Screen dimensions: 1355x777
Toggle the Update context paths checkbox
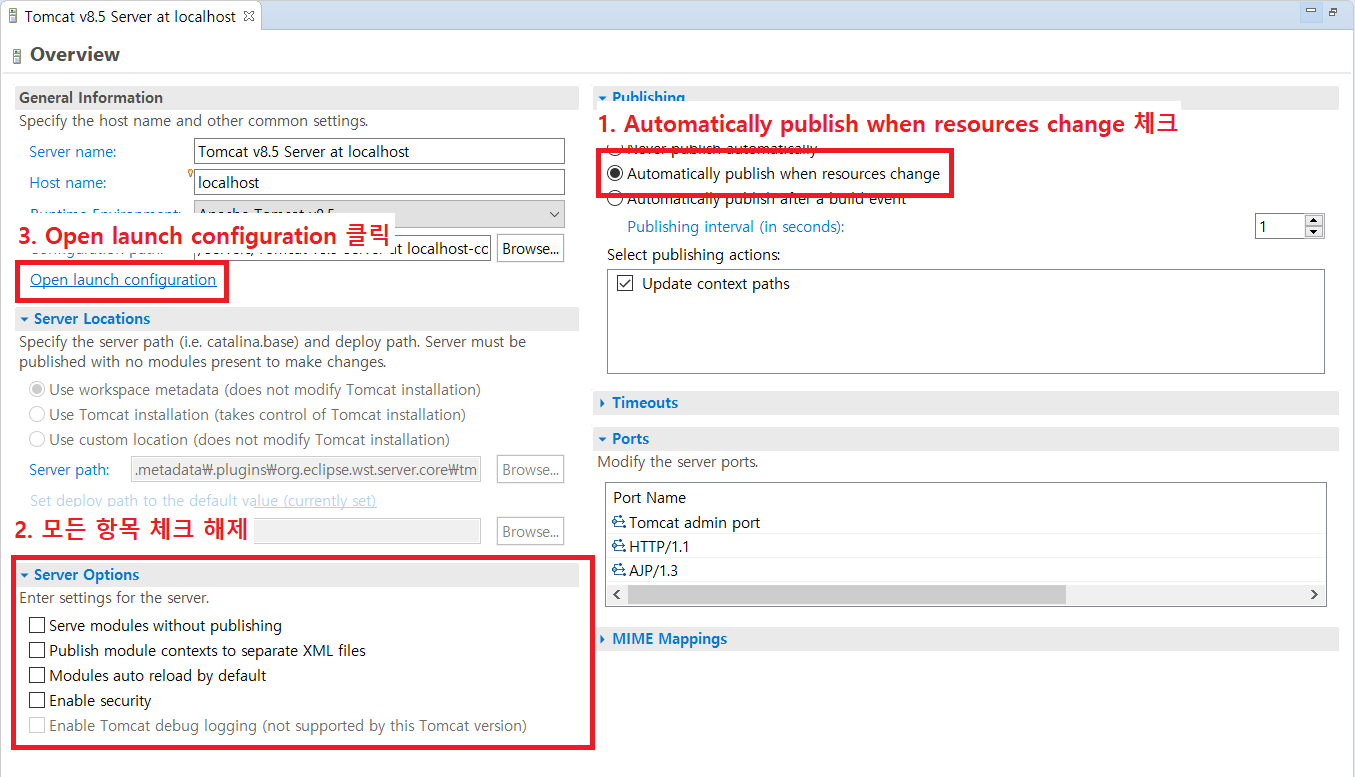coord(625,283)
